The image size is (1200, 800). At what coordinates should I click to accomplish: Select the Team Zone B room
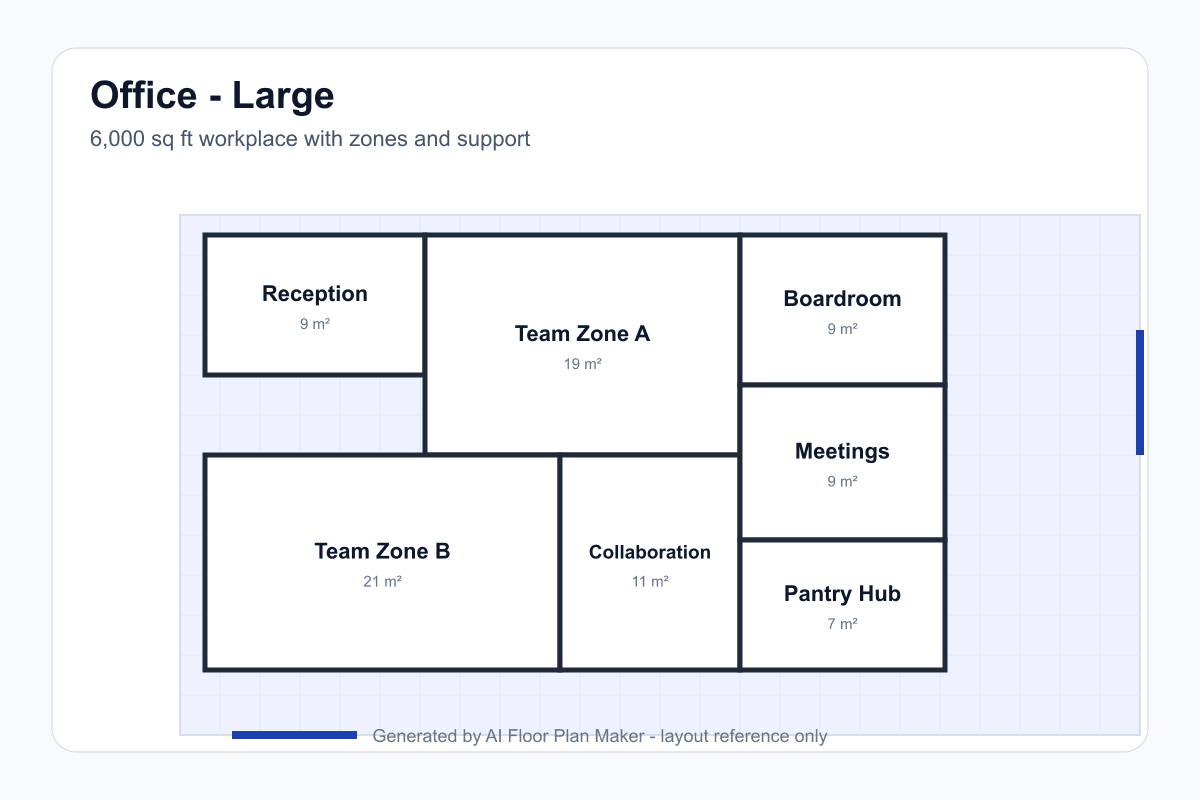[382, 562]
